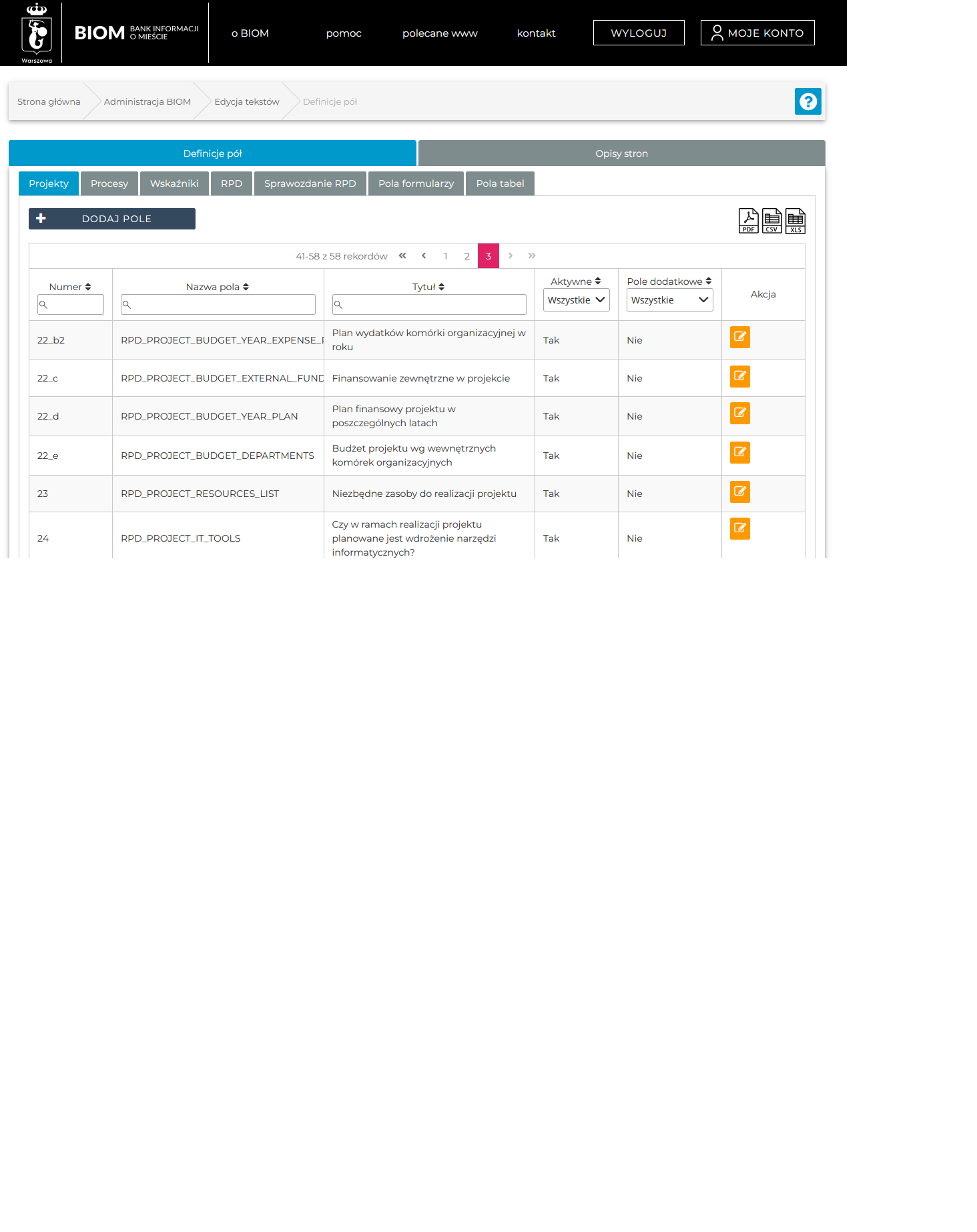Sort the table by Nazwa pola
The width and height of the screenshot is (977, 1232).
click(218, 287)
